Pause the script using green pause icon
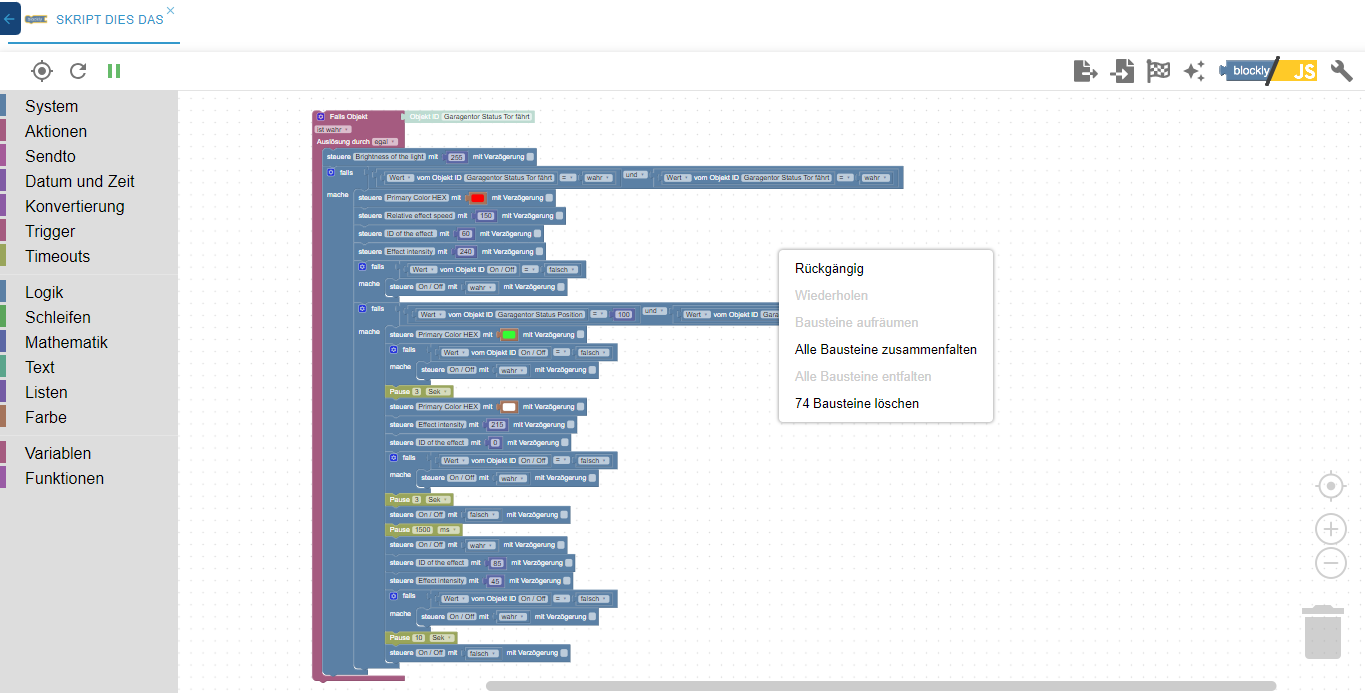This screenshot has width=1365, height=693. point(114,71)
